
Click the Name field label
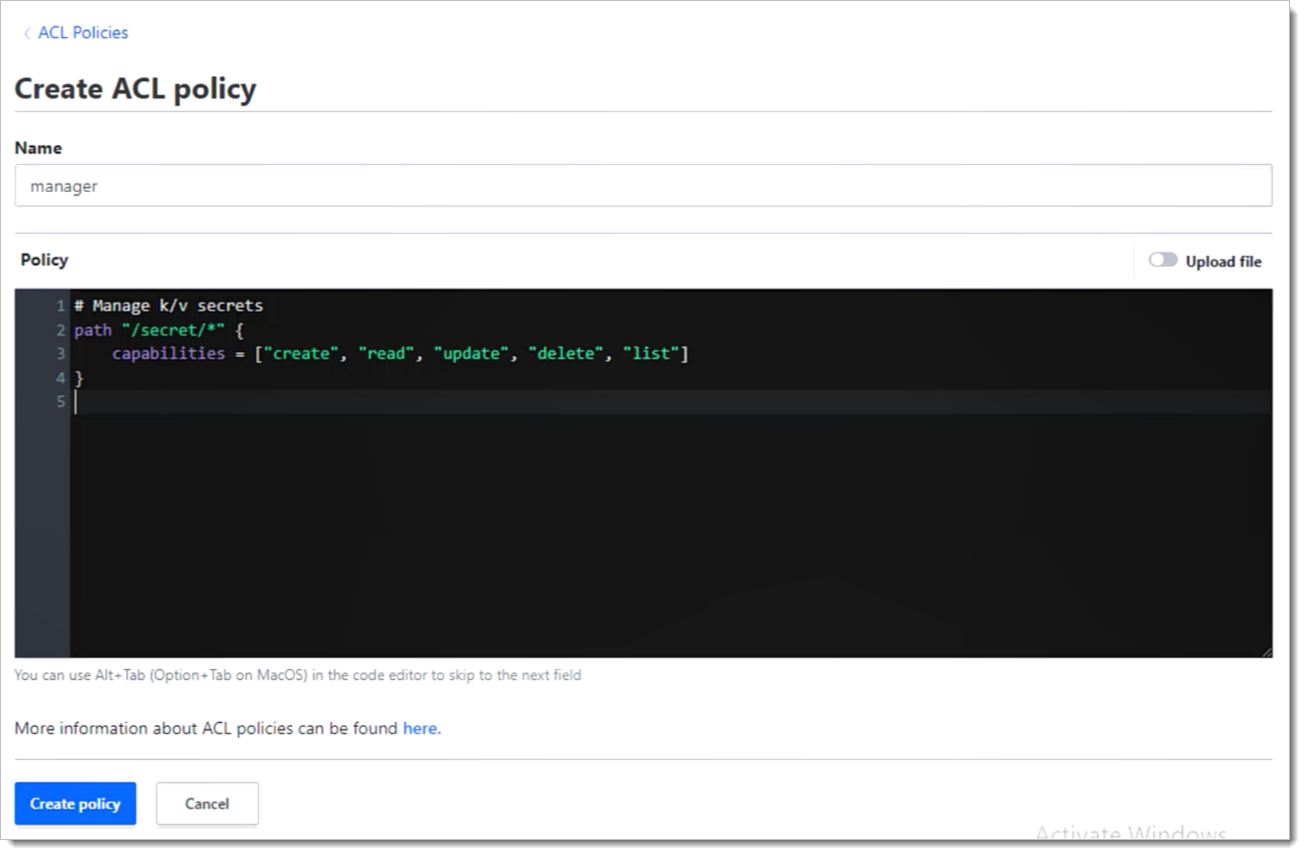coord(38,148)
